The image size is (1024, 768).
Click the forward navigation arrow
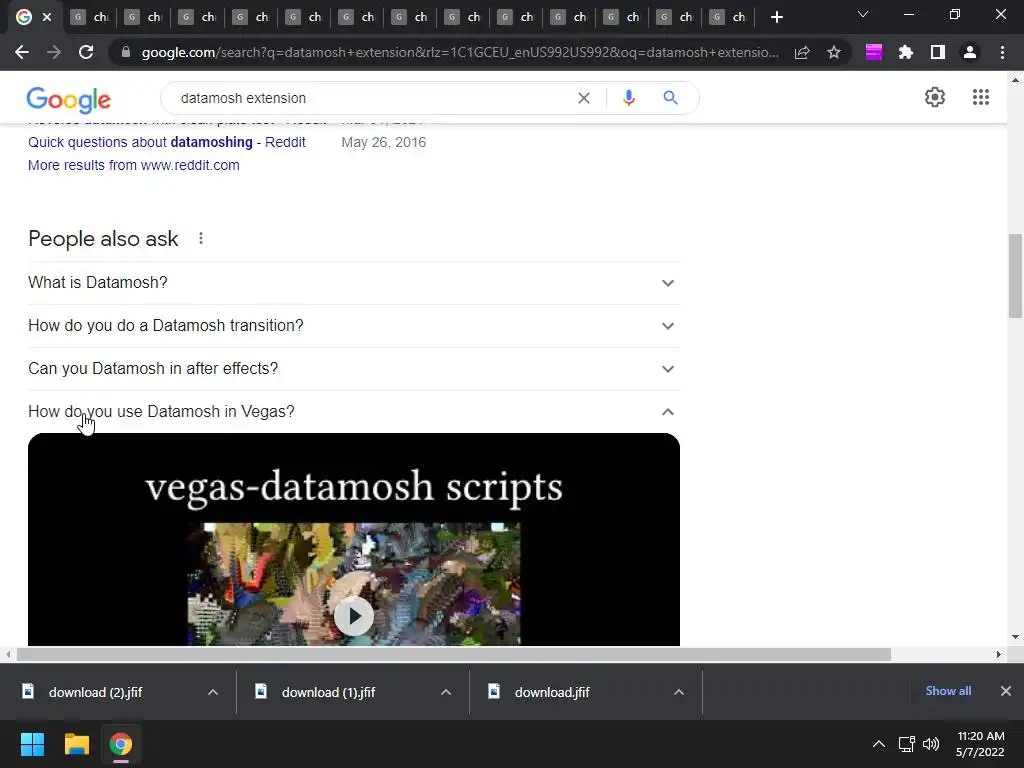(x=54, y=52)
